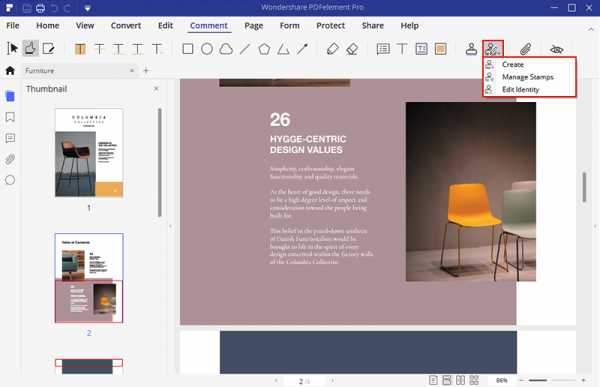Toggle the hide comments eye icon
Viewport: 600px width, 387px height.
coord(556,49)
